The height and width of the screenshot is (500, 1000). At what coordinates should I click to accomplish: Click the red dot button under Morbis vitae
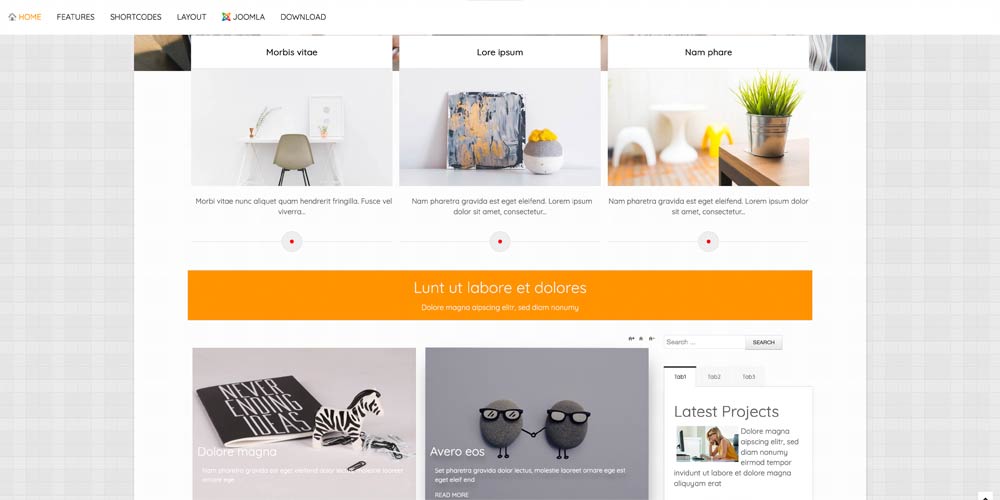(x=291, y=242)
